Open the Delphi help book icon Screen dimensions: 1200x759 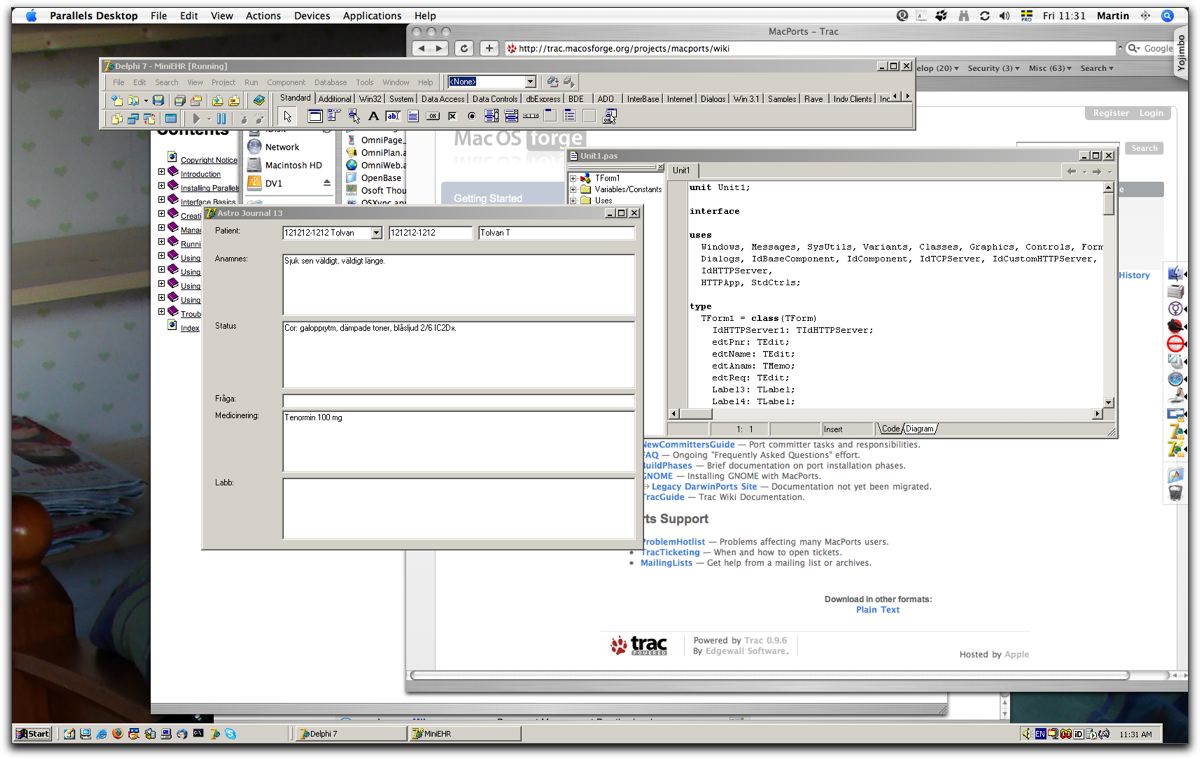258,101
